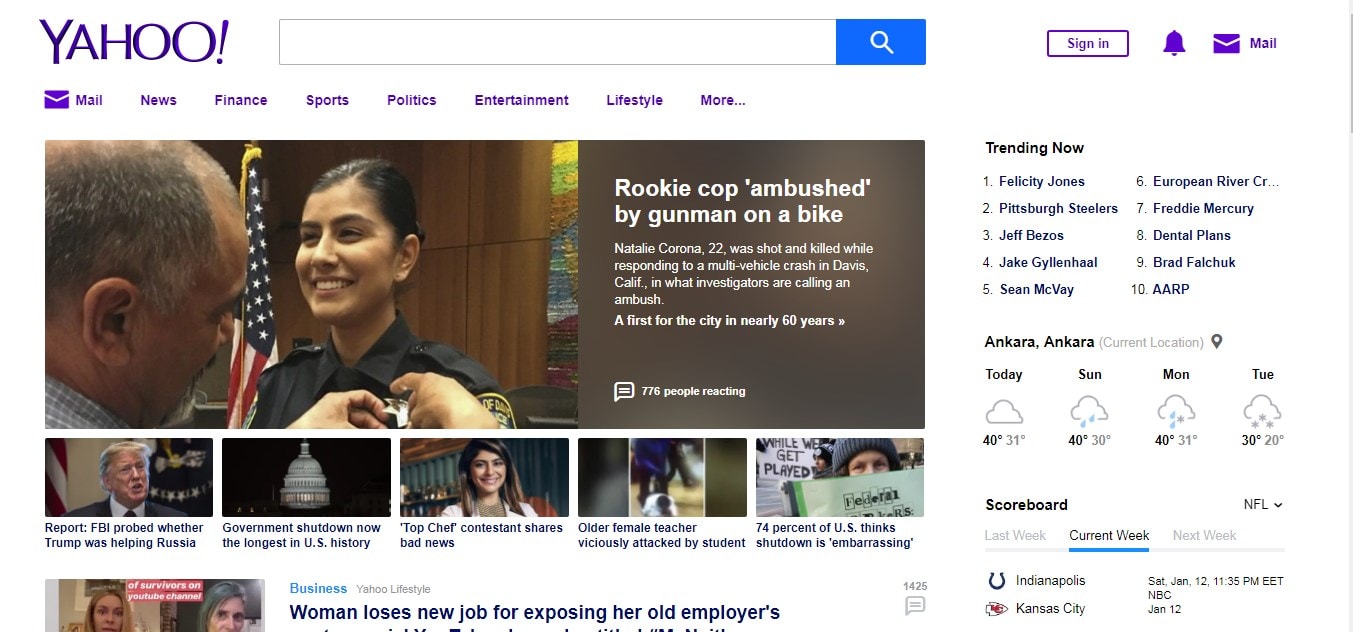1353x632 pixels.
Task: Open trending topic AARP
Action: [x=1171, y=289]
